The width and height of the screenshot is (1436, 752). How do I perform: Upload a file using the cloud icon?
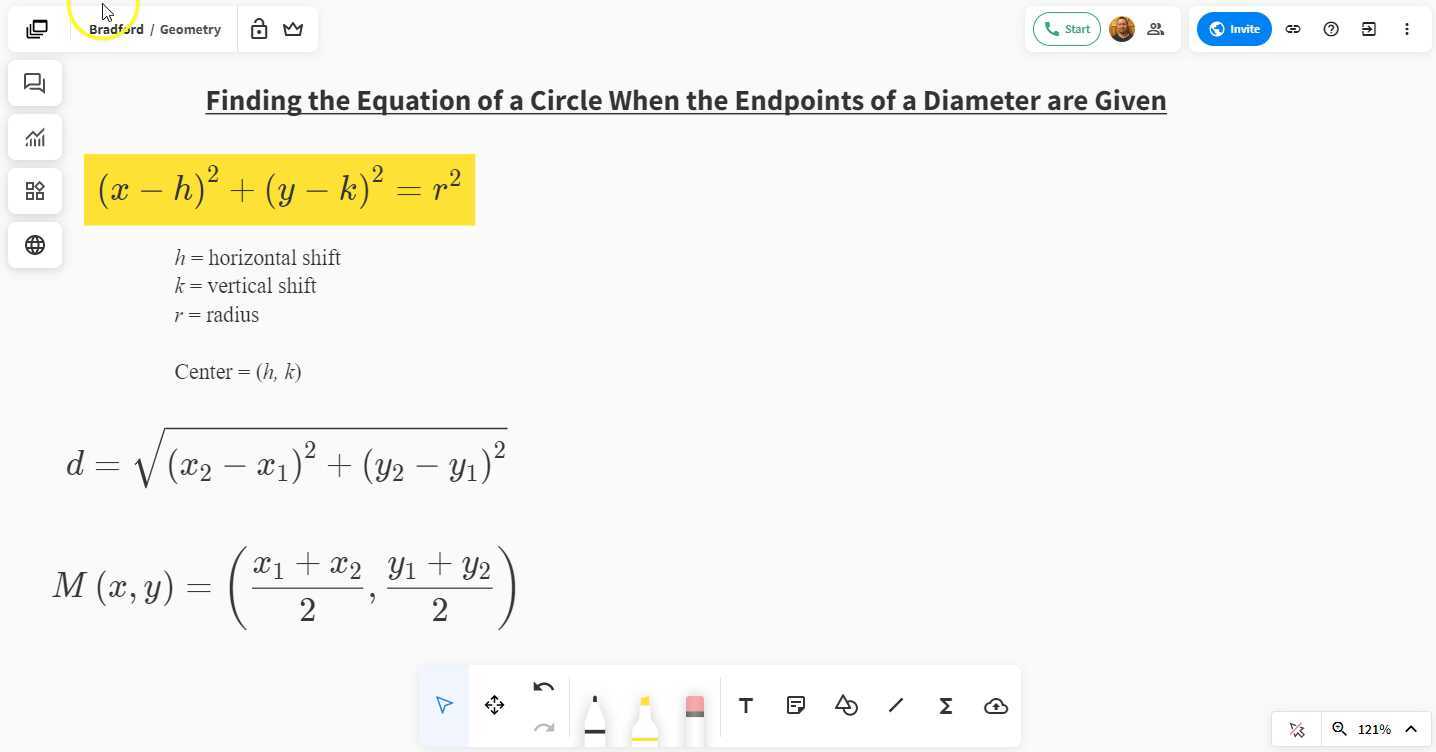995,705
